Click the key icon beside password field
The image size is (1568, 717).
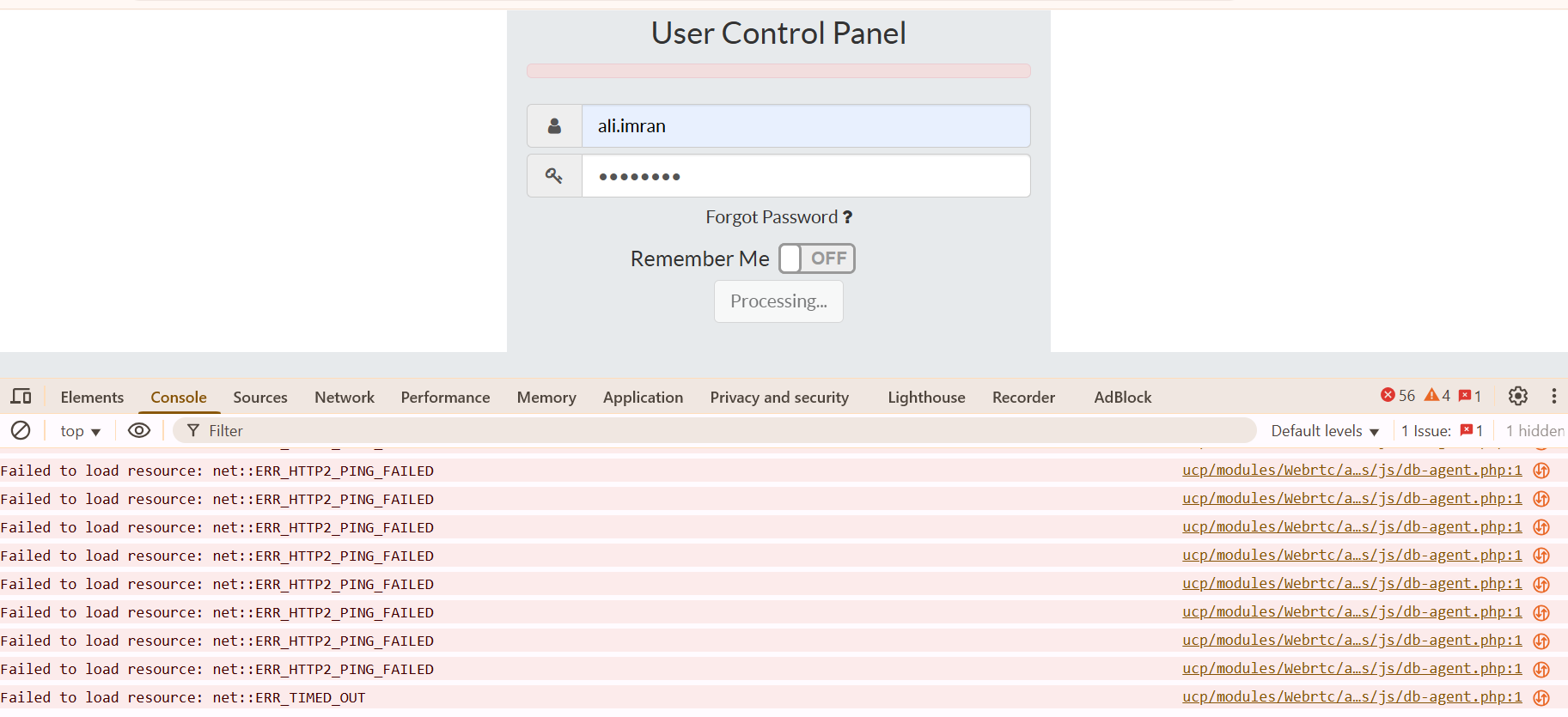pyautogui.click(x=554, y=176)
